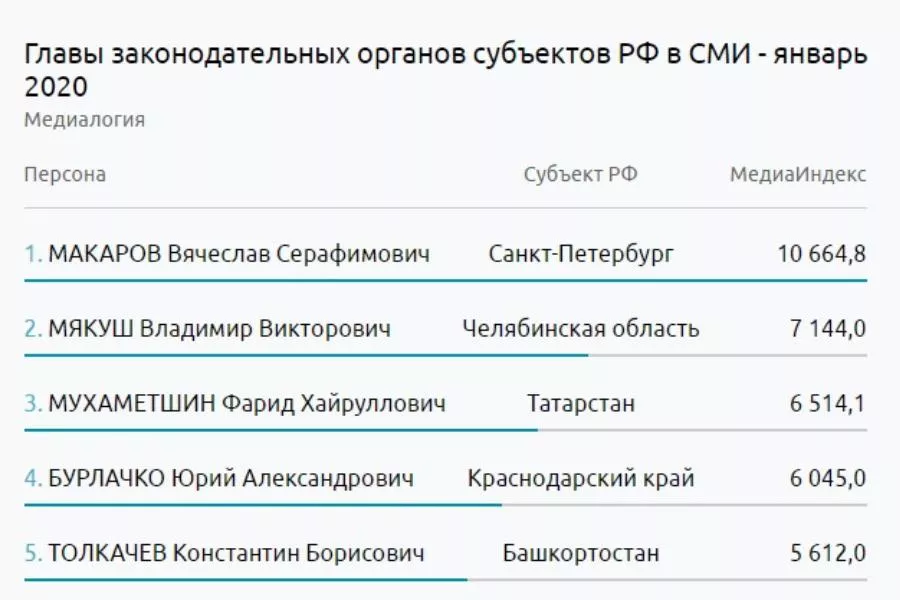Select БУРЛАЧКО Юрий Александрович row

(x=231, y=479)
